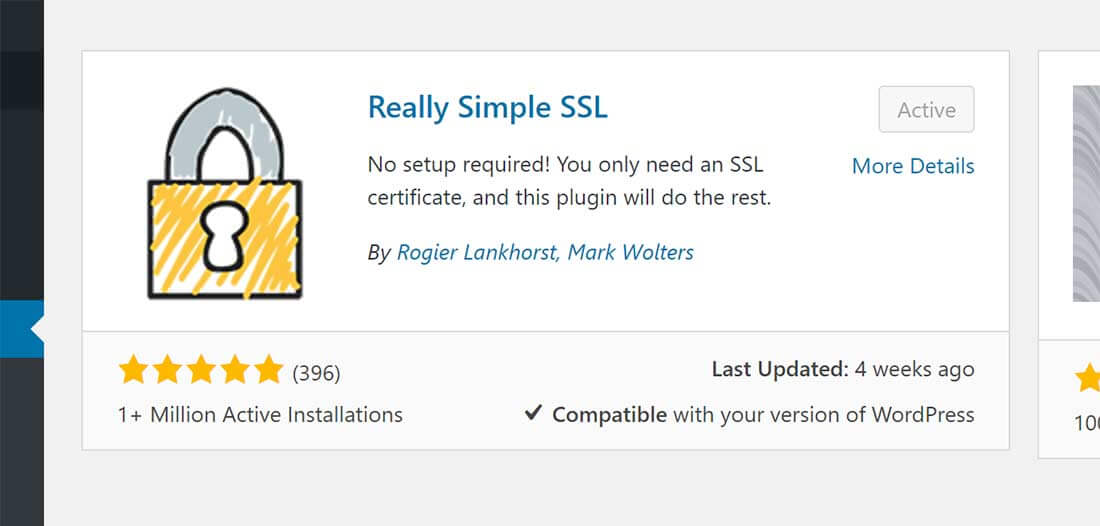Image resolution: width=1100 pixels, height=526 pixels.
Task: Click the Really Simple SSL padlock icon
Action: pos(224,194)
